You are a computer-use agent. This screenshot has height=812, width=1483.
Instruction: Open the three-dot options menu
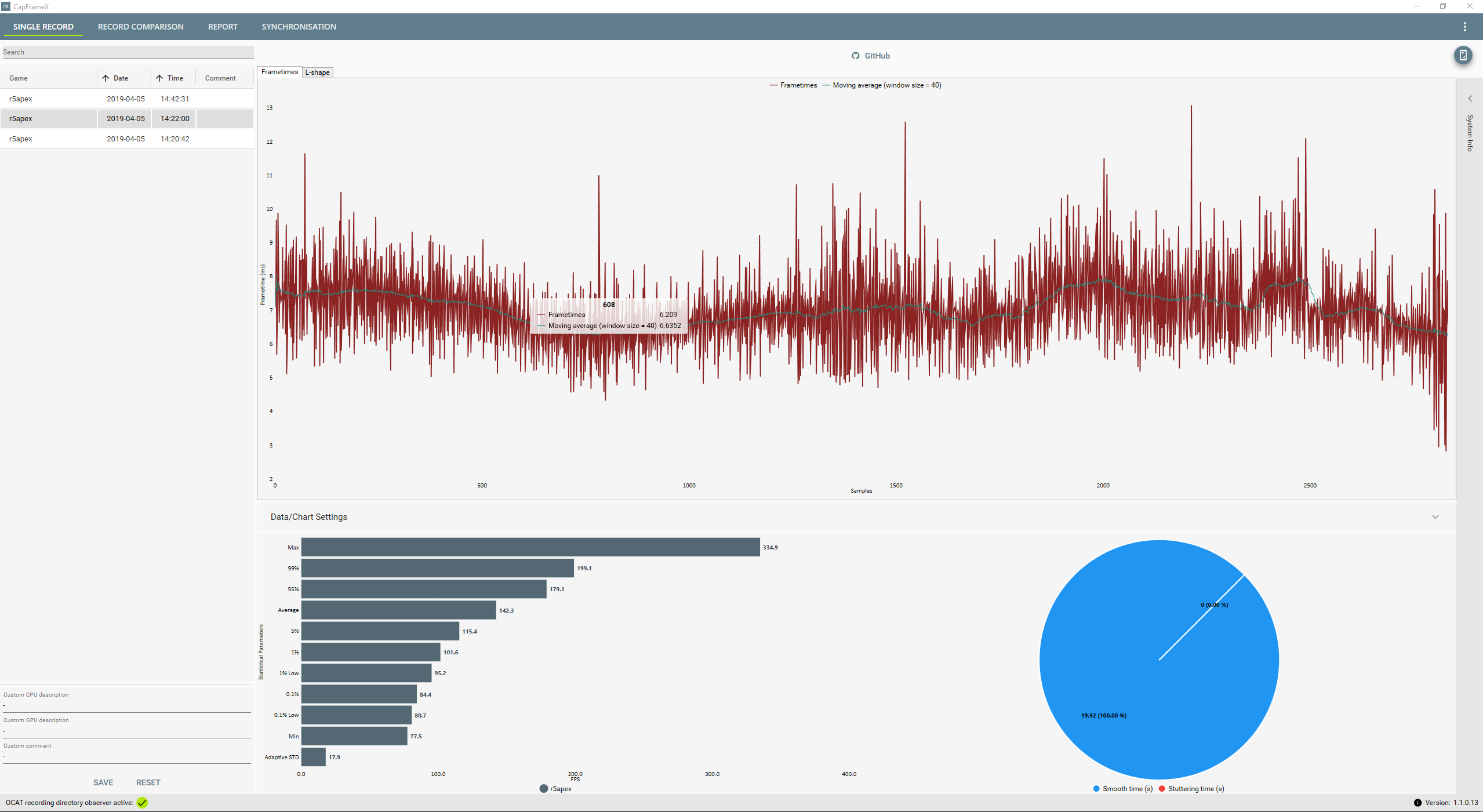[1464, 27]
